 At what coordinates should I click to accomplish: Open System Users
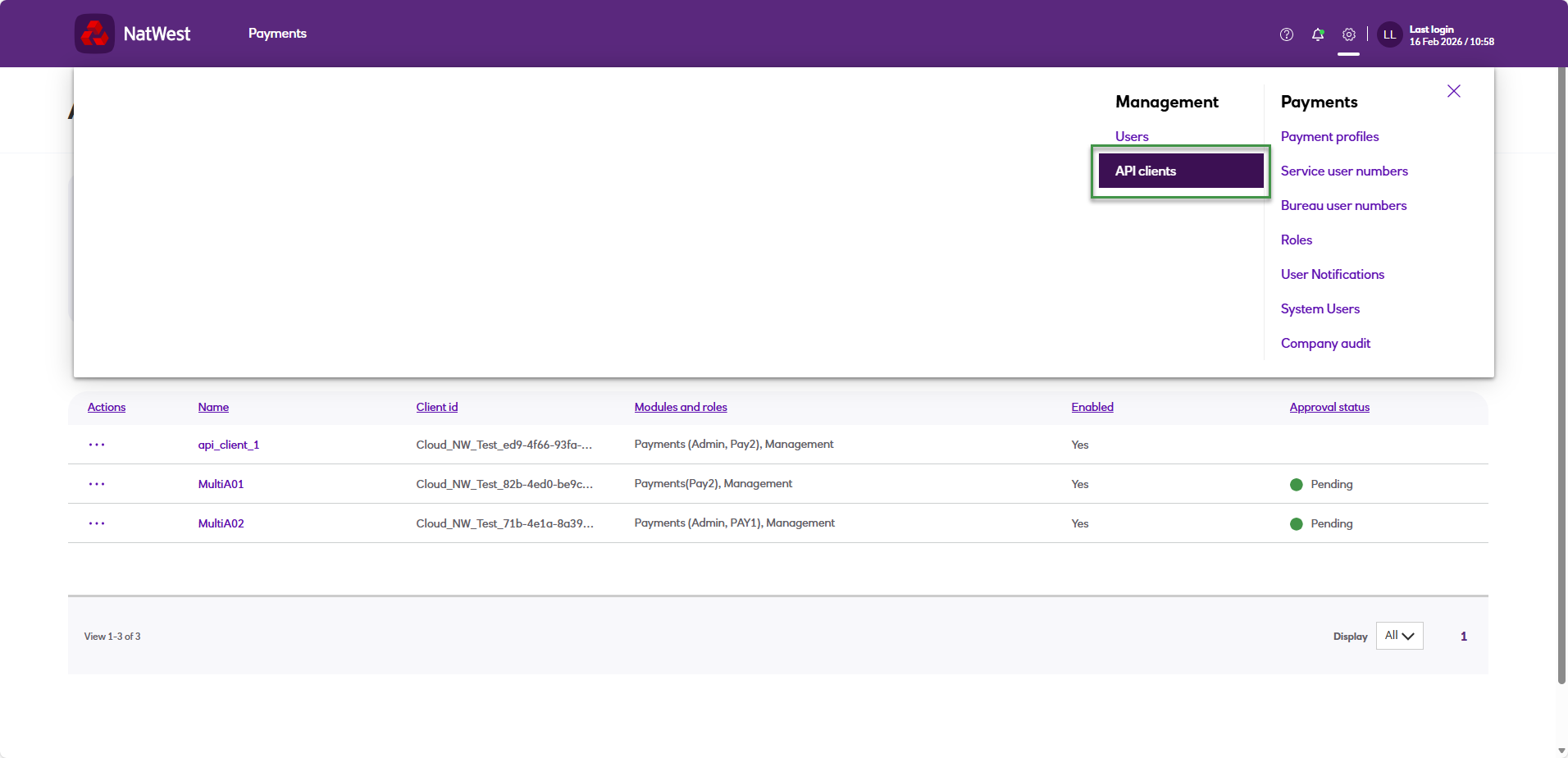[x=1320, y=308]
